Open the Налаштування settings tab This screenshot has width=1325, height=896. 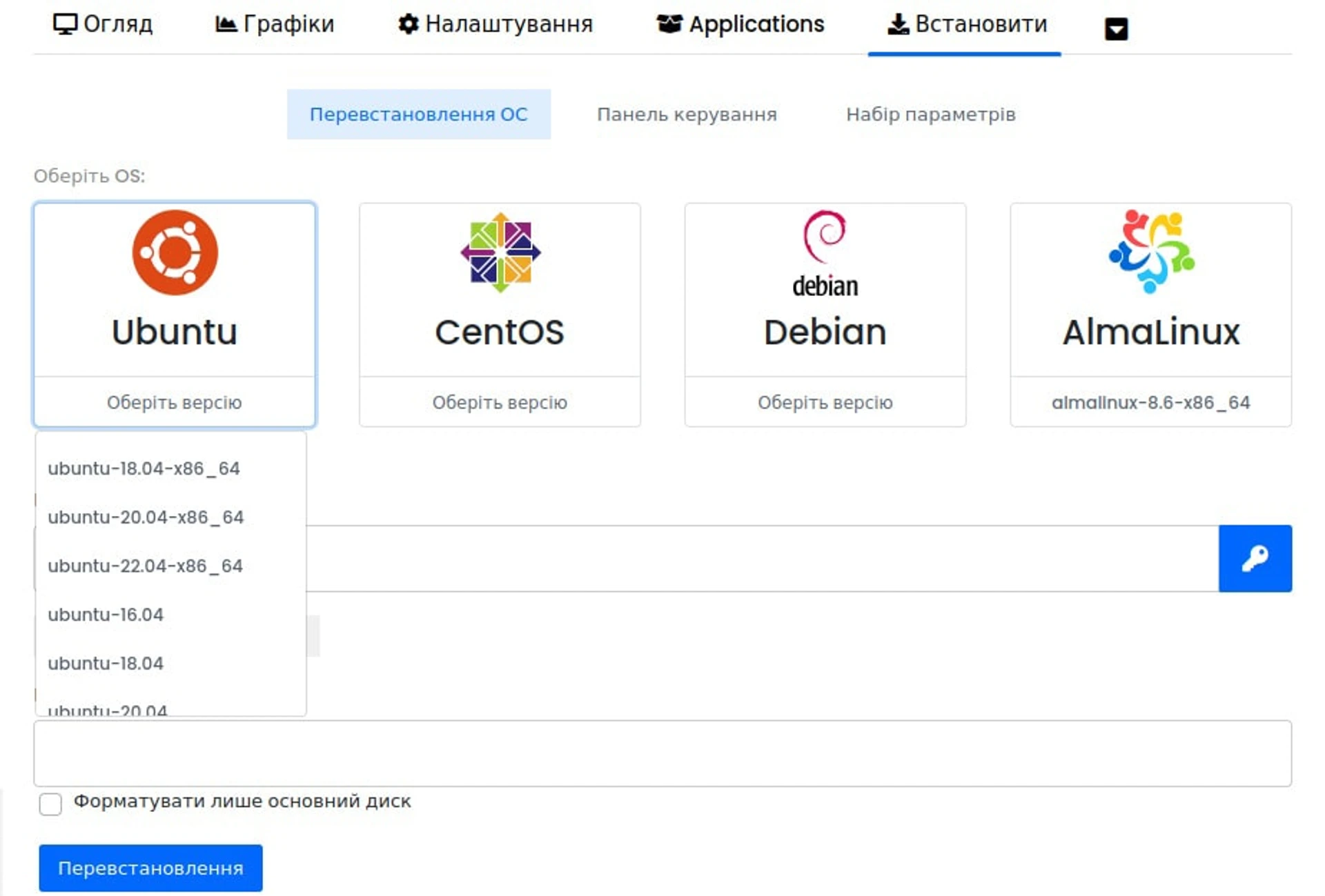click(x=495, y=24)
